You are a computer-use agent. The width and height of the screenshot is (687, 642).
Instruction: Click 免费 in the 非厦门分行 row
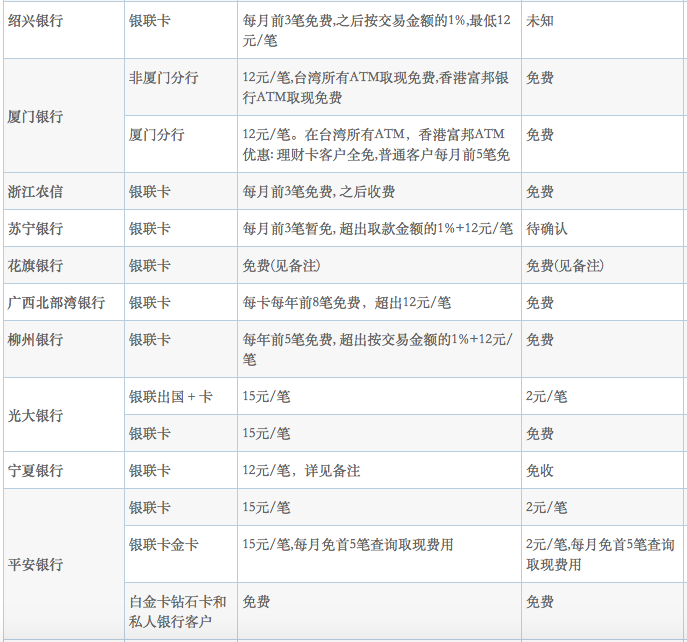540,78
